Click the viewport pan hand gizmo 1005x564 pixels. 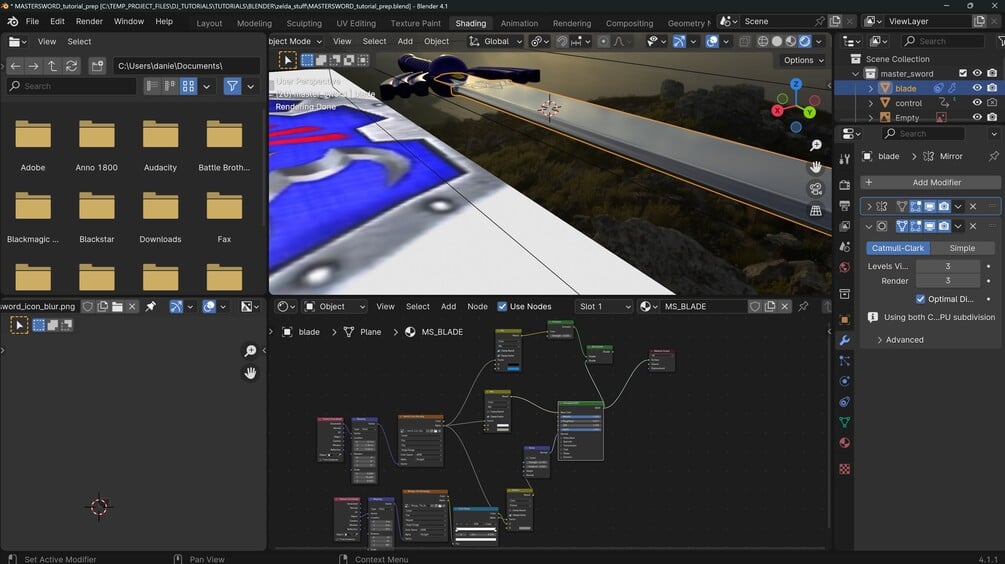(815, 167)
